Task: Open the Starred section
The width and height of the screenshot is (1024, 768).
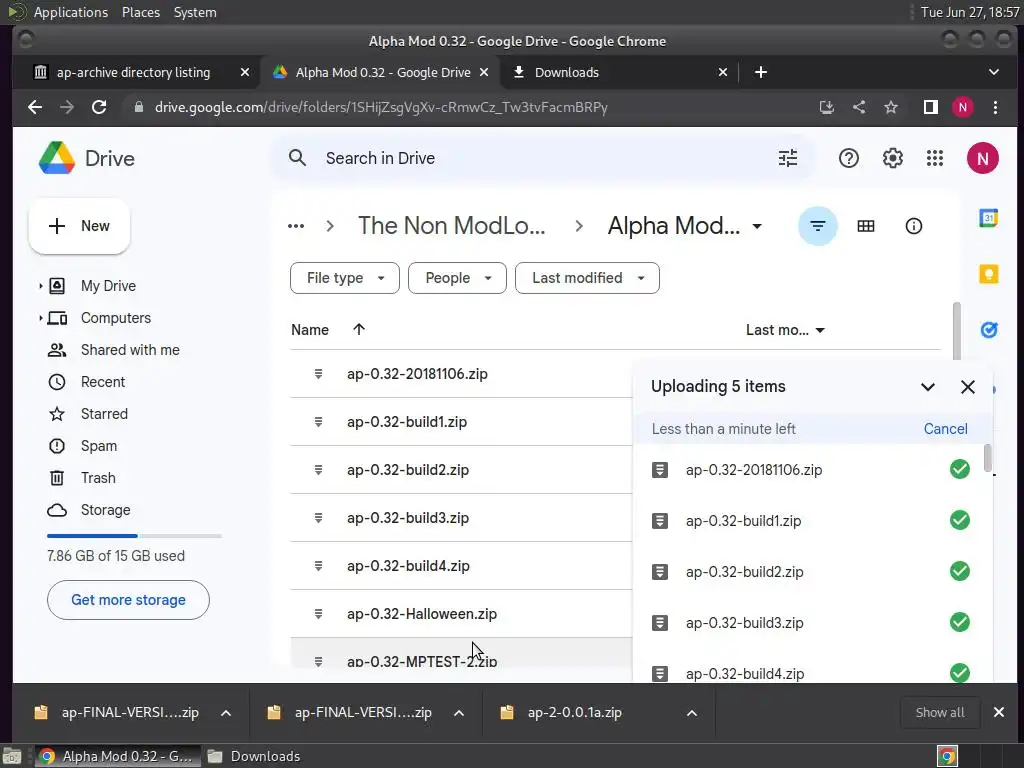Action: tap(104, 414)
